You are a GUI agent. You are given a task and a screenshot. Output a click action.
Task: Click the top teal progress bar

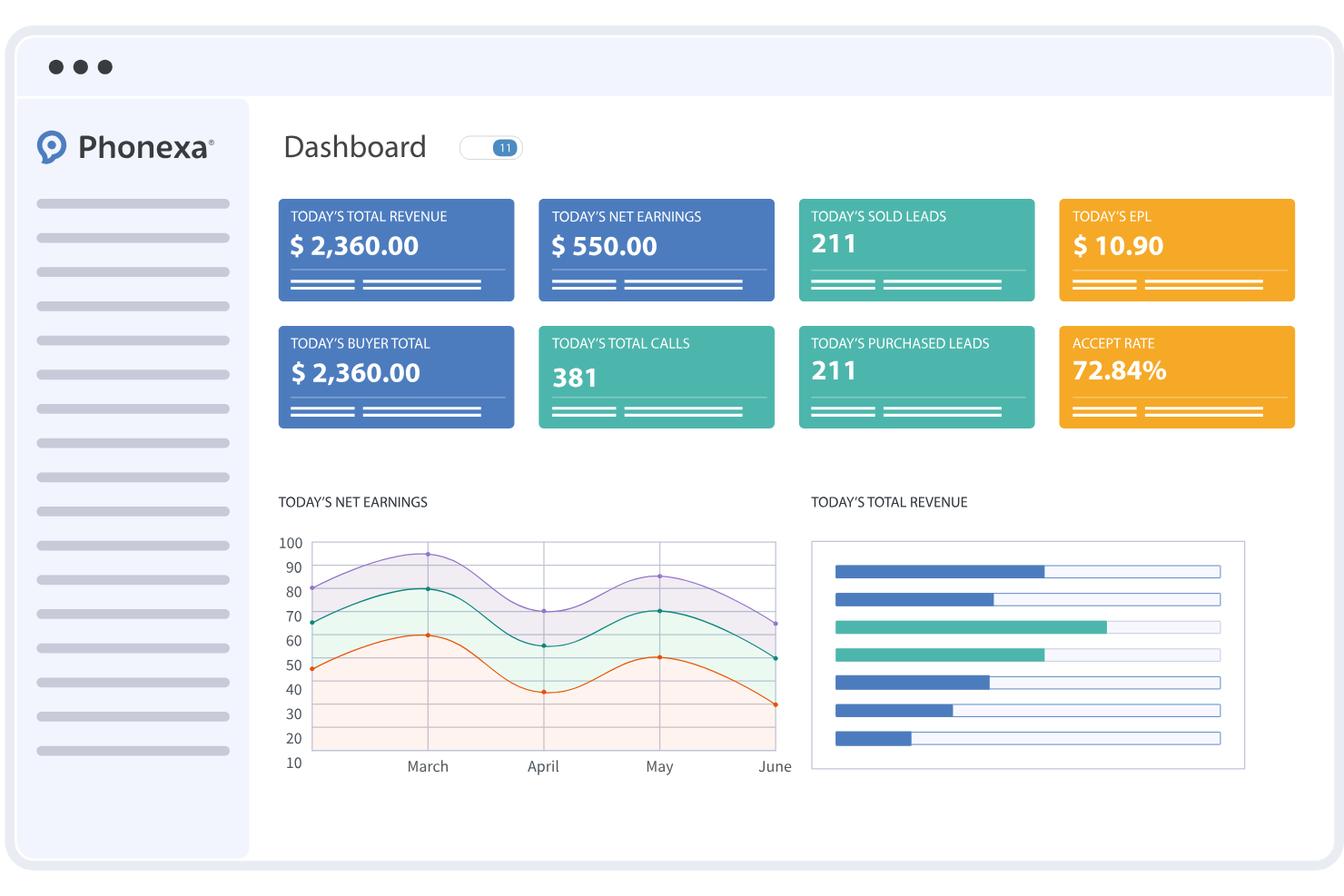(x=971, y=626)
